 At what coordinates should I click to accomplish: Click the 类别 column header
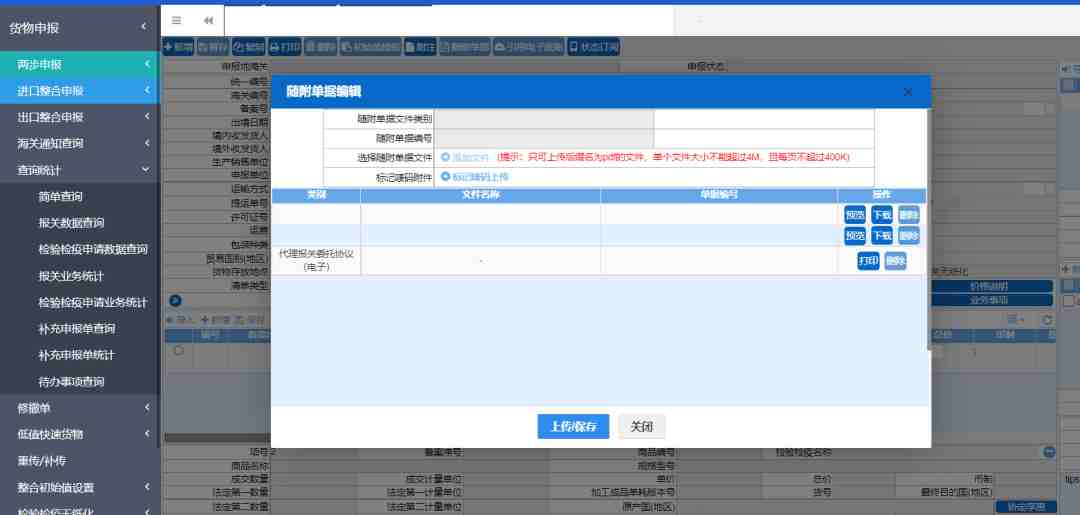pos(316,196)
